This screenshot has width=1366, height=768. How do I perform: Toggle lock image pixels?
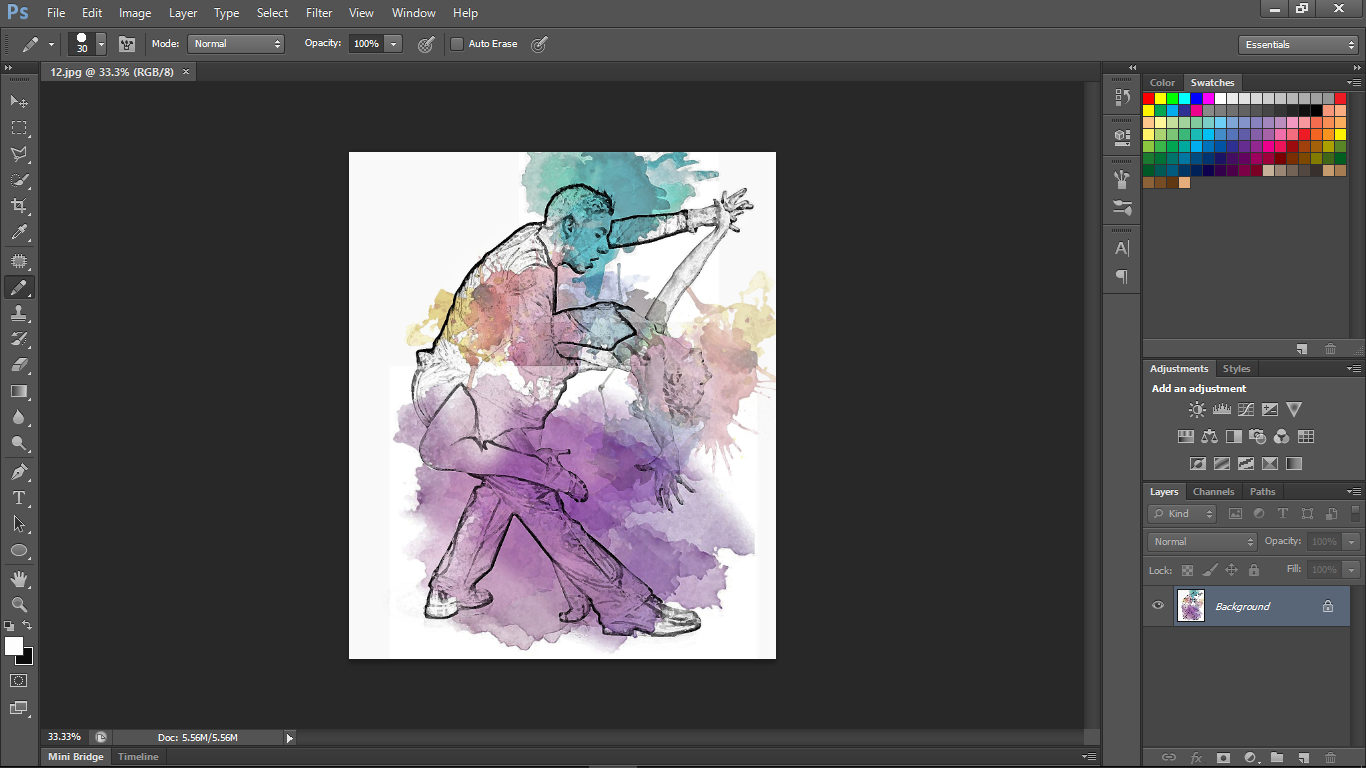(x=1209, y=570)
